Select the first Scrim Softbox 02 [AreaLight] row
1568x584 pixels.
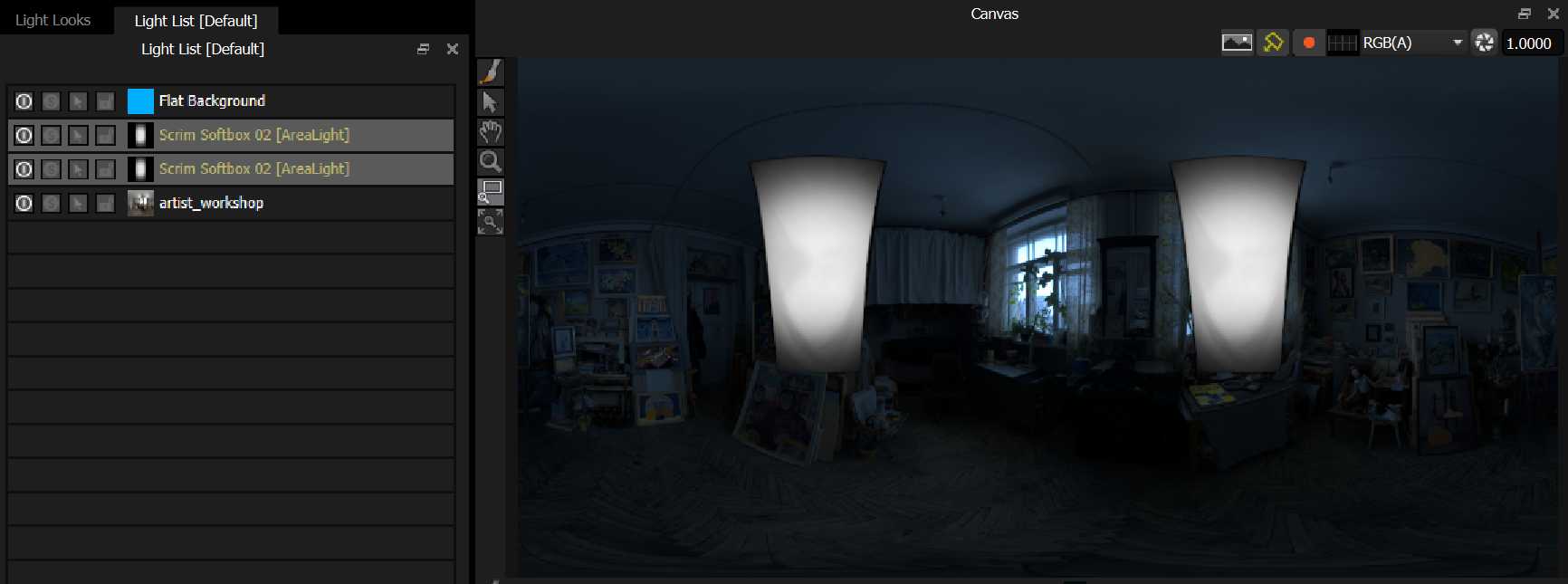point(231,135)
